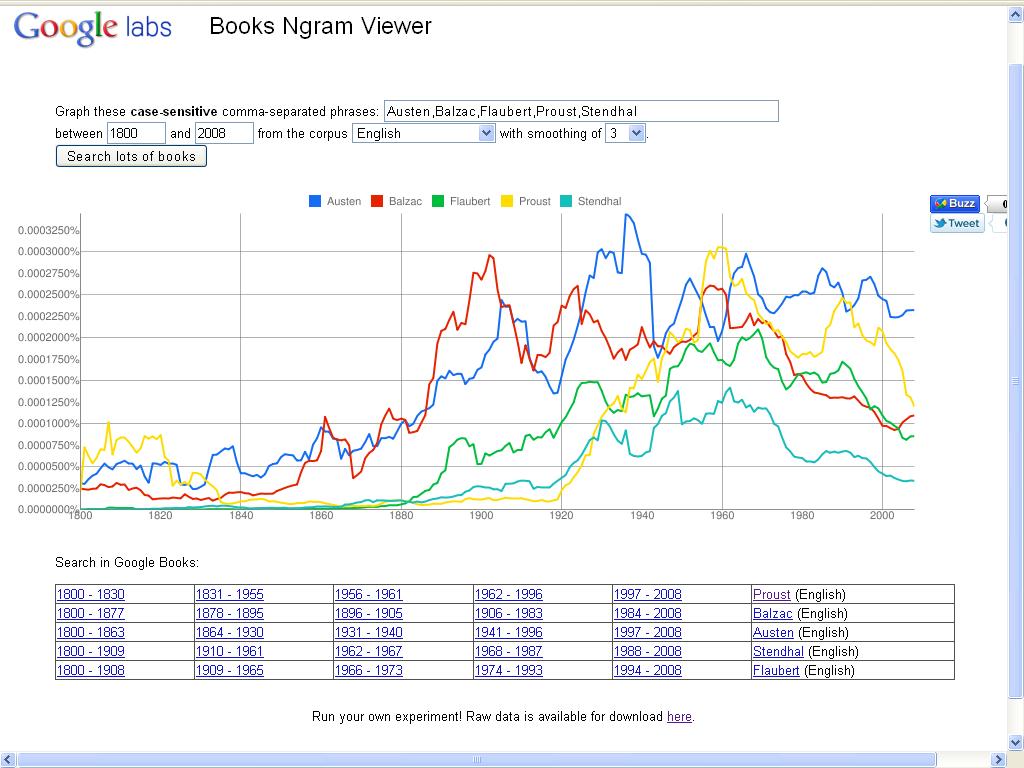Click the 1960 x-axis label
Screen dimensions: 1024x768
[x=722, y=515]
